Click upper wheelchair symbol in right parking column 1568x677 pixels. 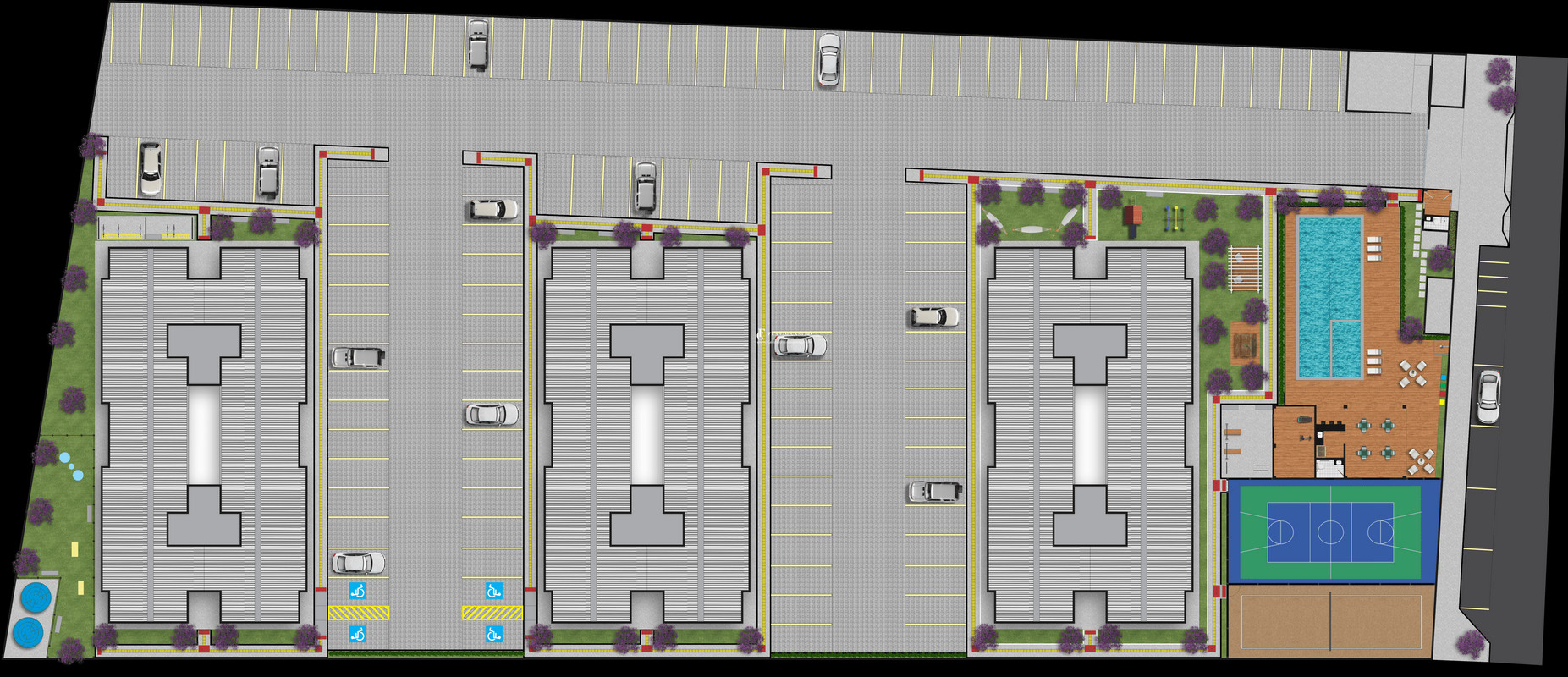click(493, 591)
